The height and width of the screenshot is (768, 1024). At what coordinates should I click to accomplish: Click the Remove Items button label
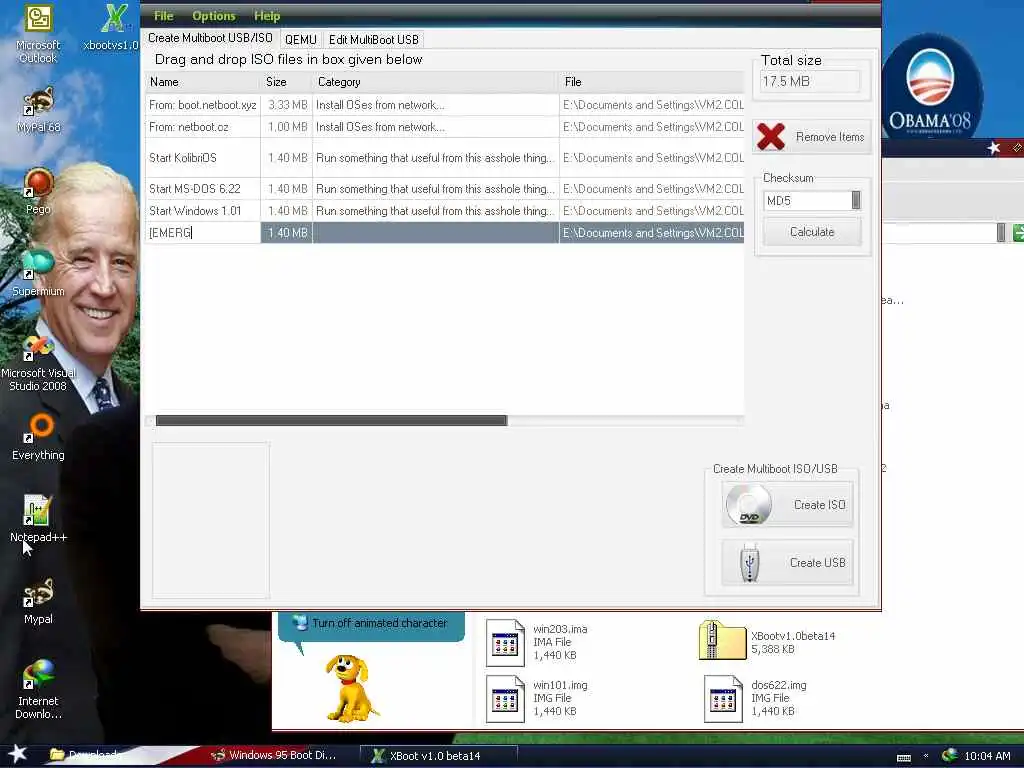click(829, 137)
